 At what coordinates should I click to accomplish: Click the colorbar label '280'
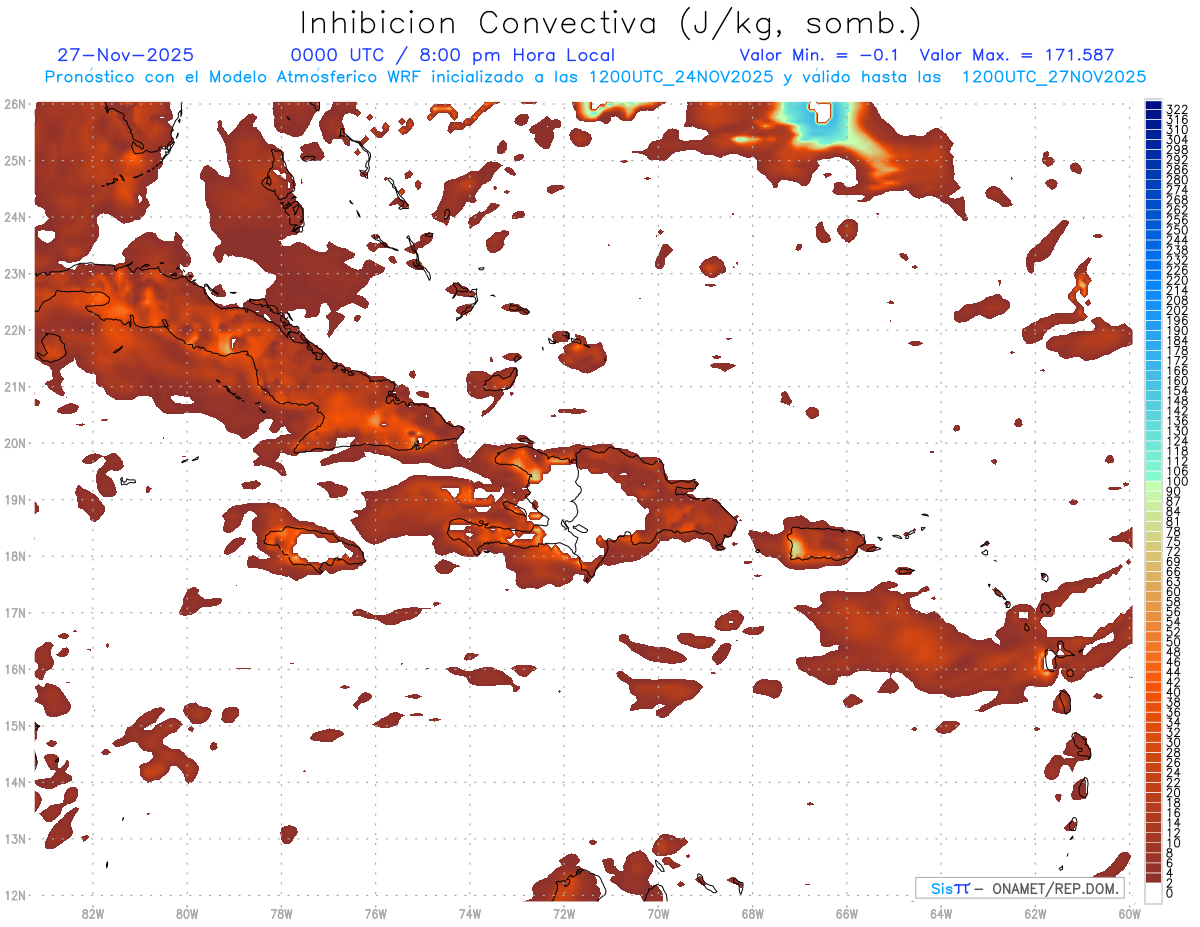click(1177, 180)
